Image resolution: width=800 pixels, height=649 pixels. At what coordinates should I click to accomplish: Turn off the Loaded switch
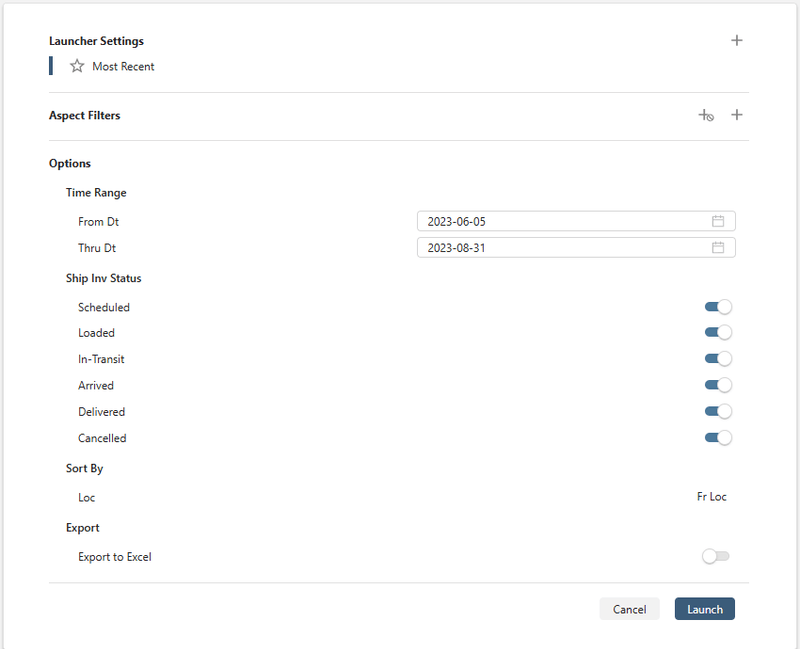[718, 332]
